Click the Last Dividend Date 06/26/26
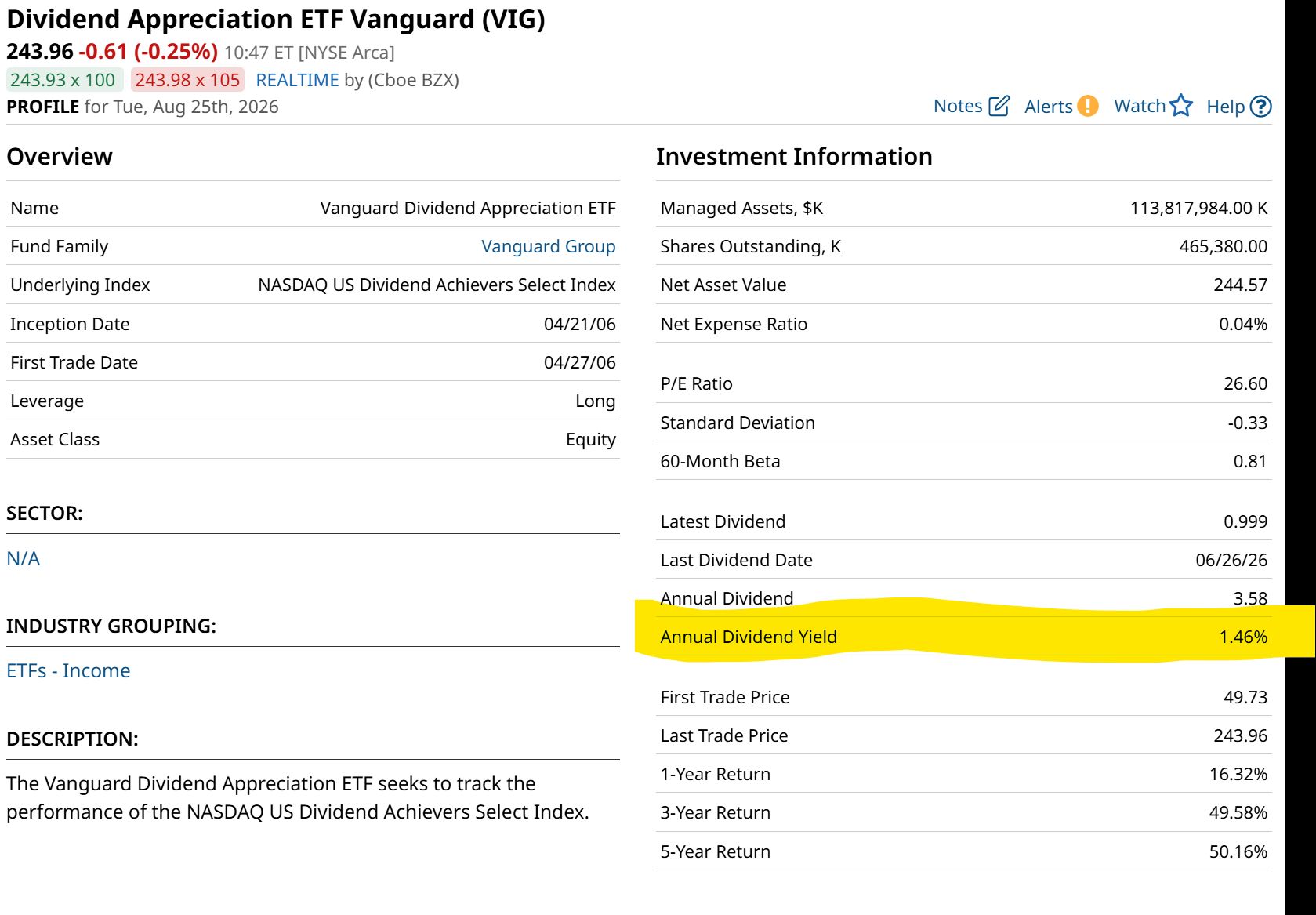Screen dimensions: 1316x915 pos(1231,560)
